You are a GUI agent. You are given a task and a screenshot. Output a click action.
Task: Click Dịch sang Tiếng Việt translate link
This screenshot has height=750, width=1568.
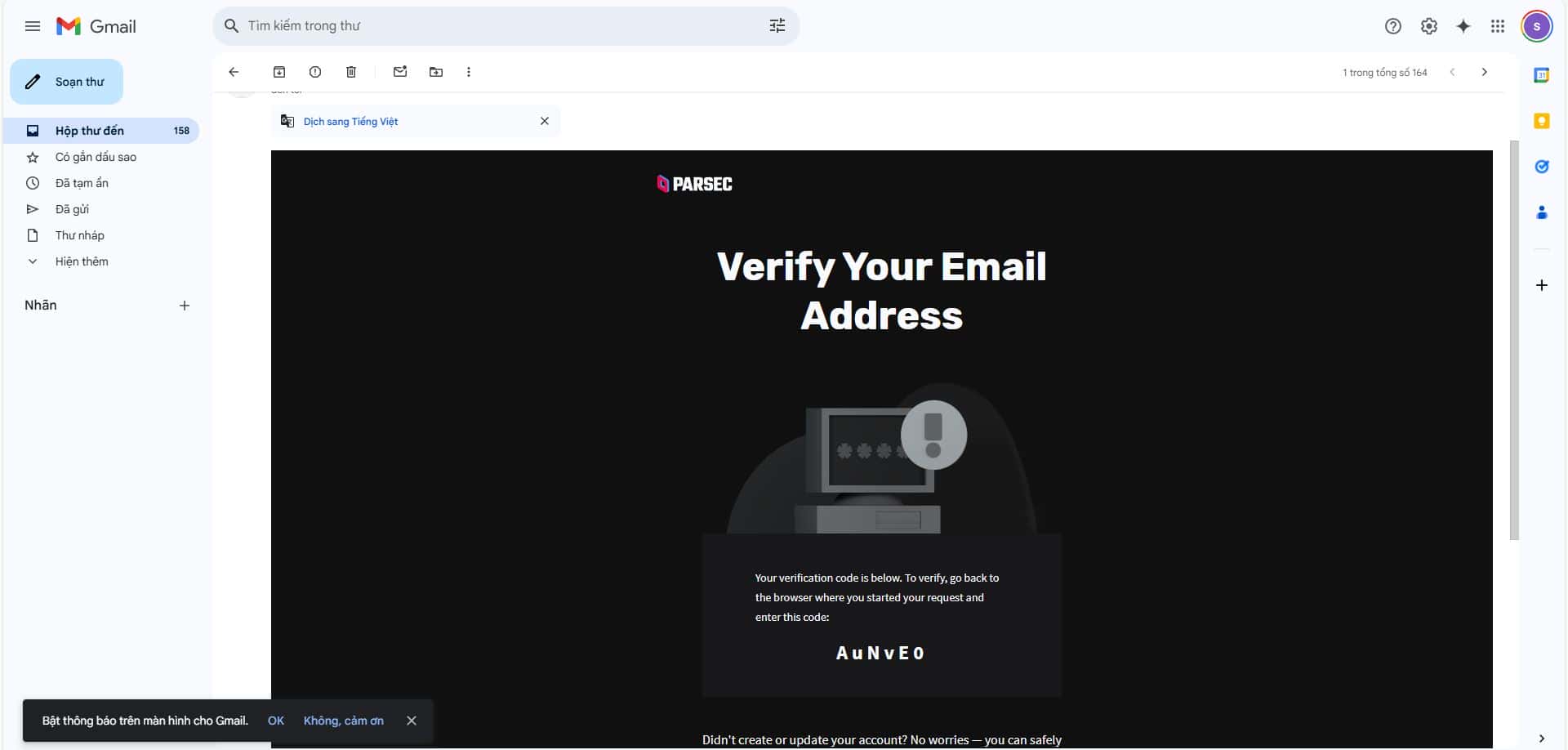(x=350, y=122)
